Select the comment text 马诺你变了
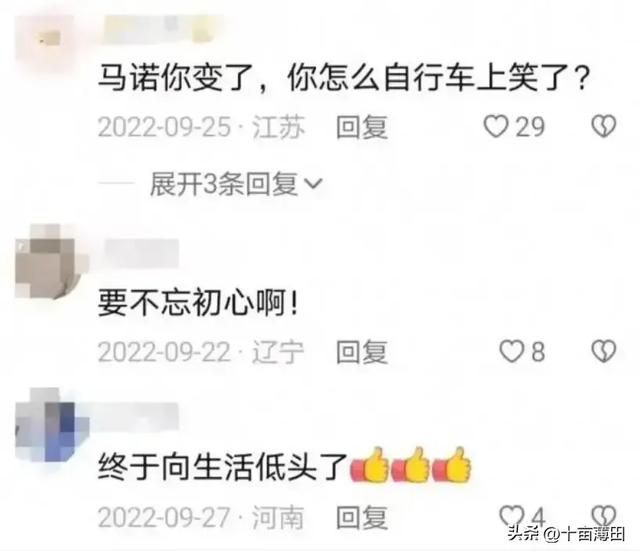The width and height of the screenshot is (640, 556). 175,78
